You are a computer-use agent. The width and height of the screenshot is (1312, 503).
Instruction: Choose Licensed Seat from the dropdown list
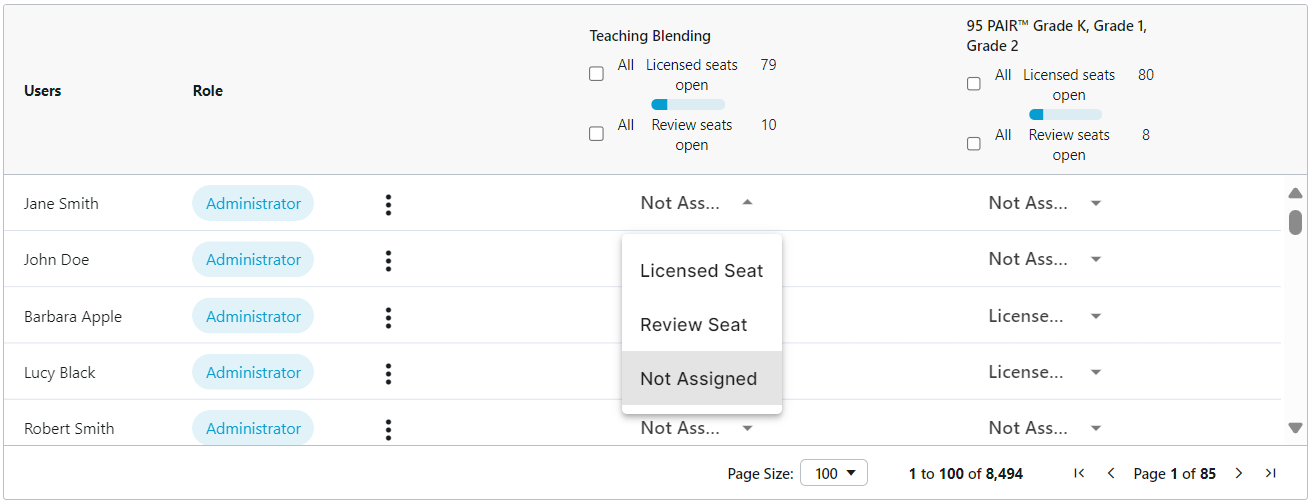pos(701,271)
